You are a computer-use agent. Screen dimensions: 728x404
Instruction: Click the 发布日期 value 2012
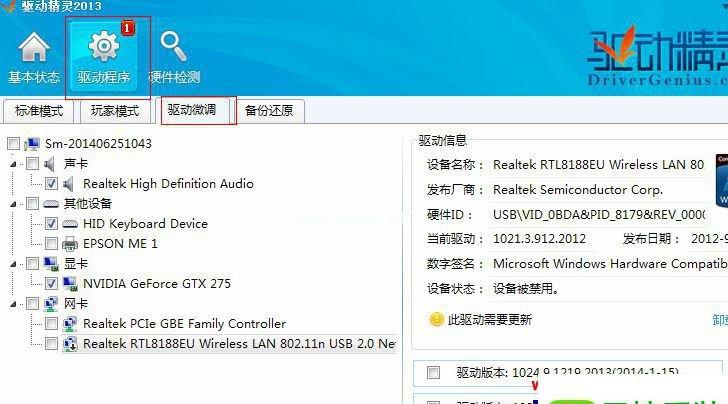709,239
